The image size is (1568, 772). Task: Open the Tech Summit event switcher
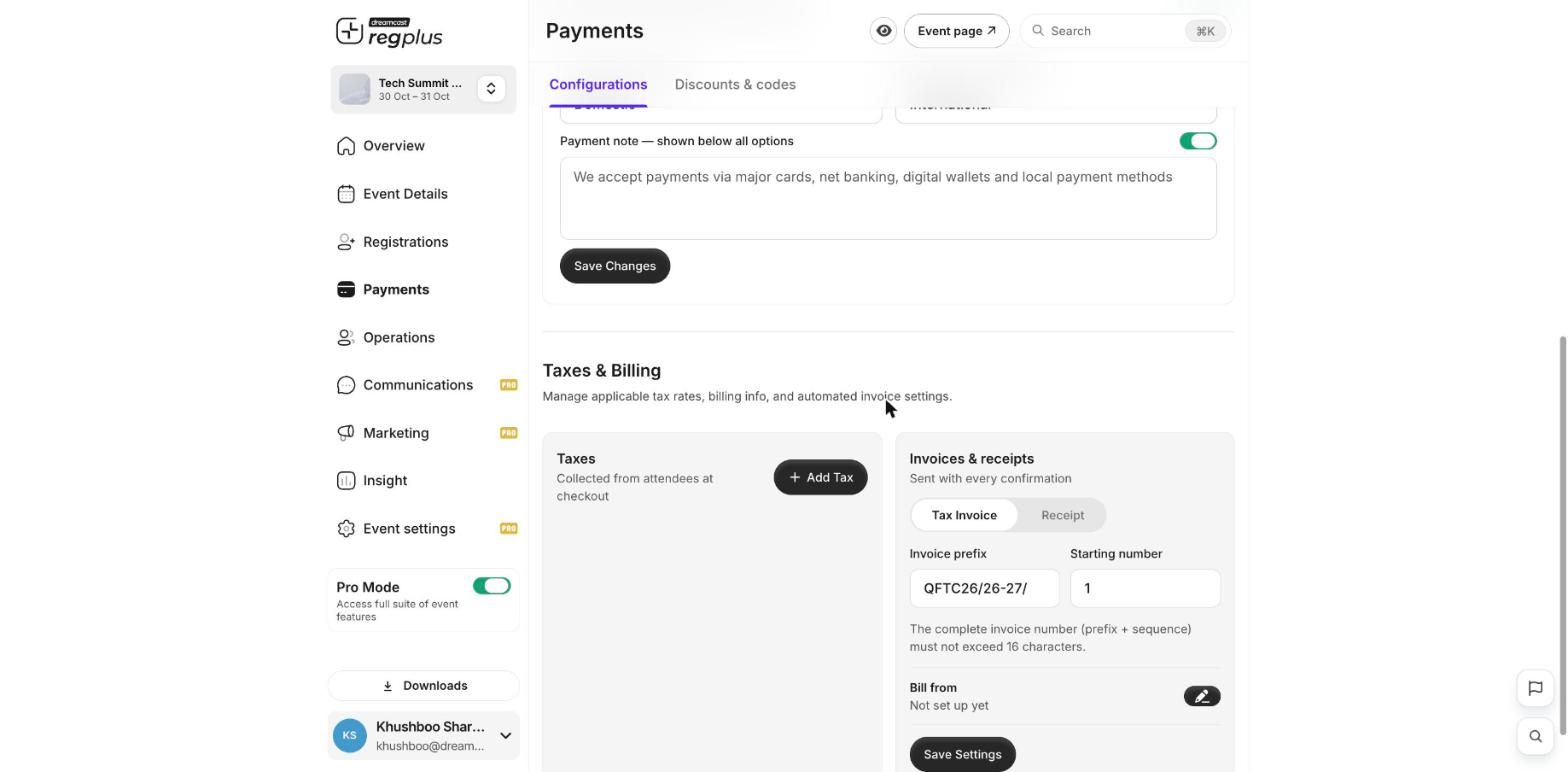click(x=491, y=89)
